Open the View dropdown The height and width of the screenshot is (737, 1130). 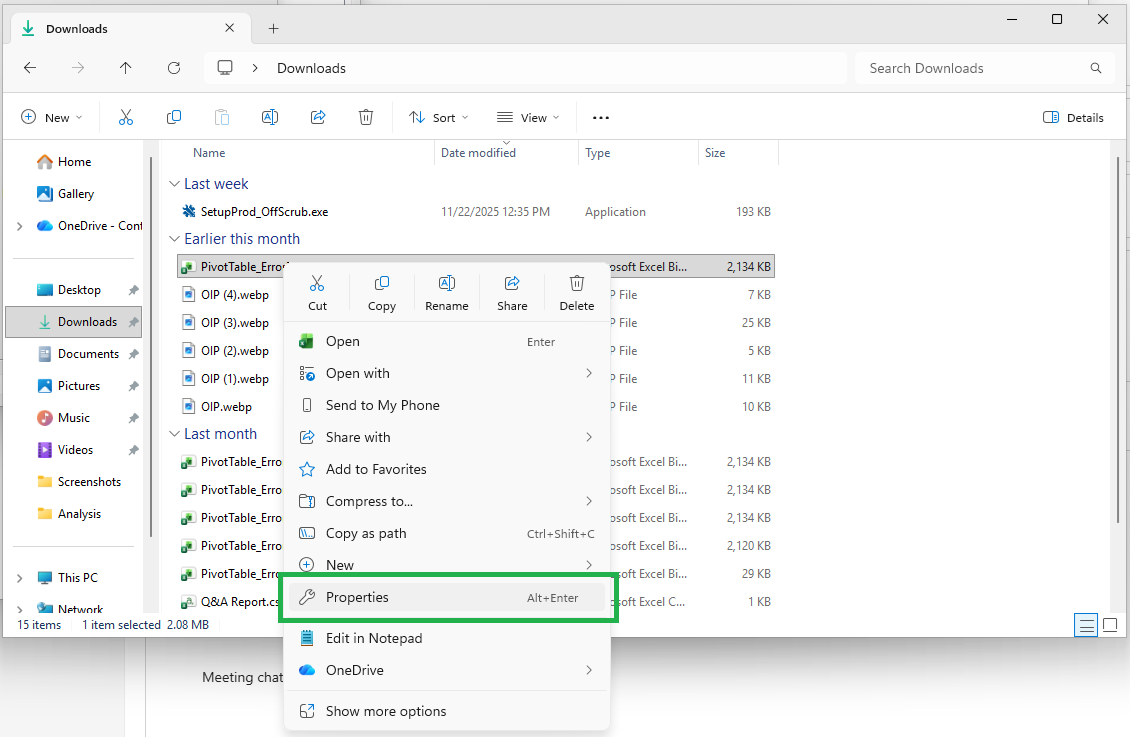pyautogui.click(x=528, y=117)
